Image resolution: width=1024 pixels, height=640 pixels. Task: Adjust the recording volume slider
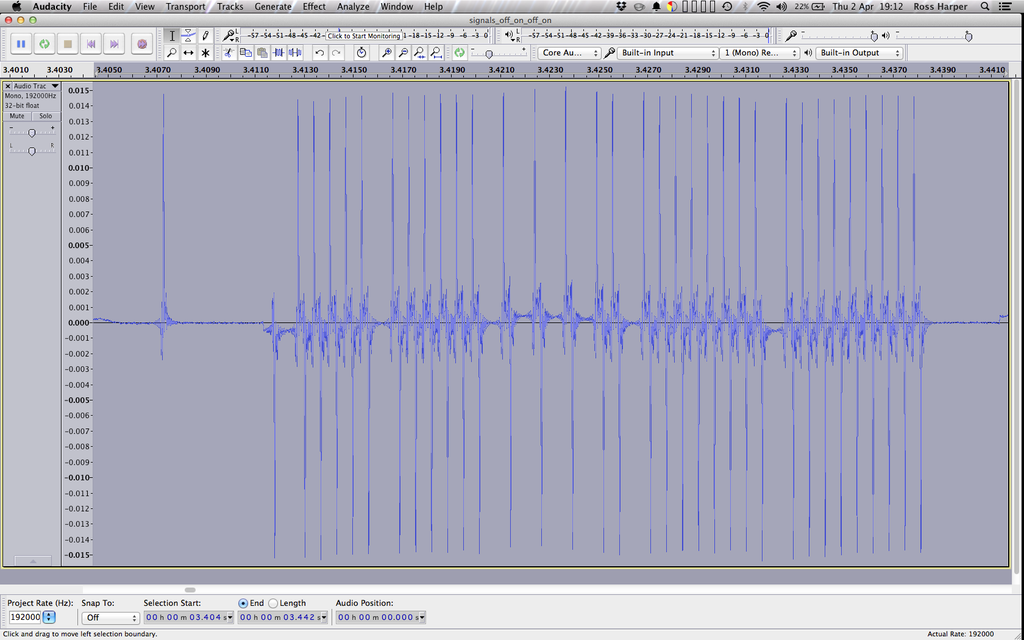pos(874,37)
